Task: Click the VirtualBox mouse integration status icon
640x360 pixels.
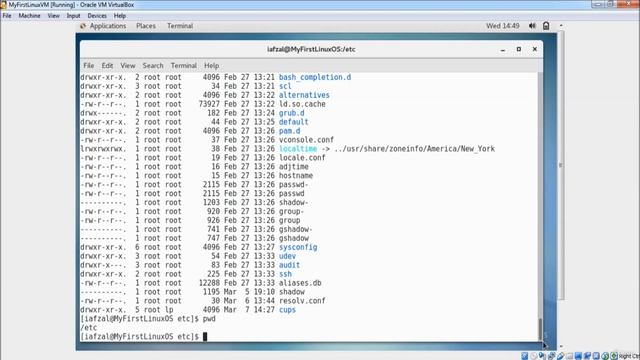Action: (x=605, y=356)
